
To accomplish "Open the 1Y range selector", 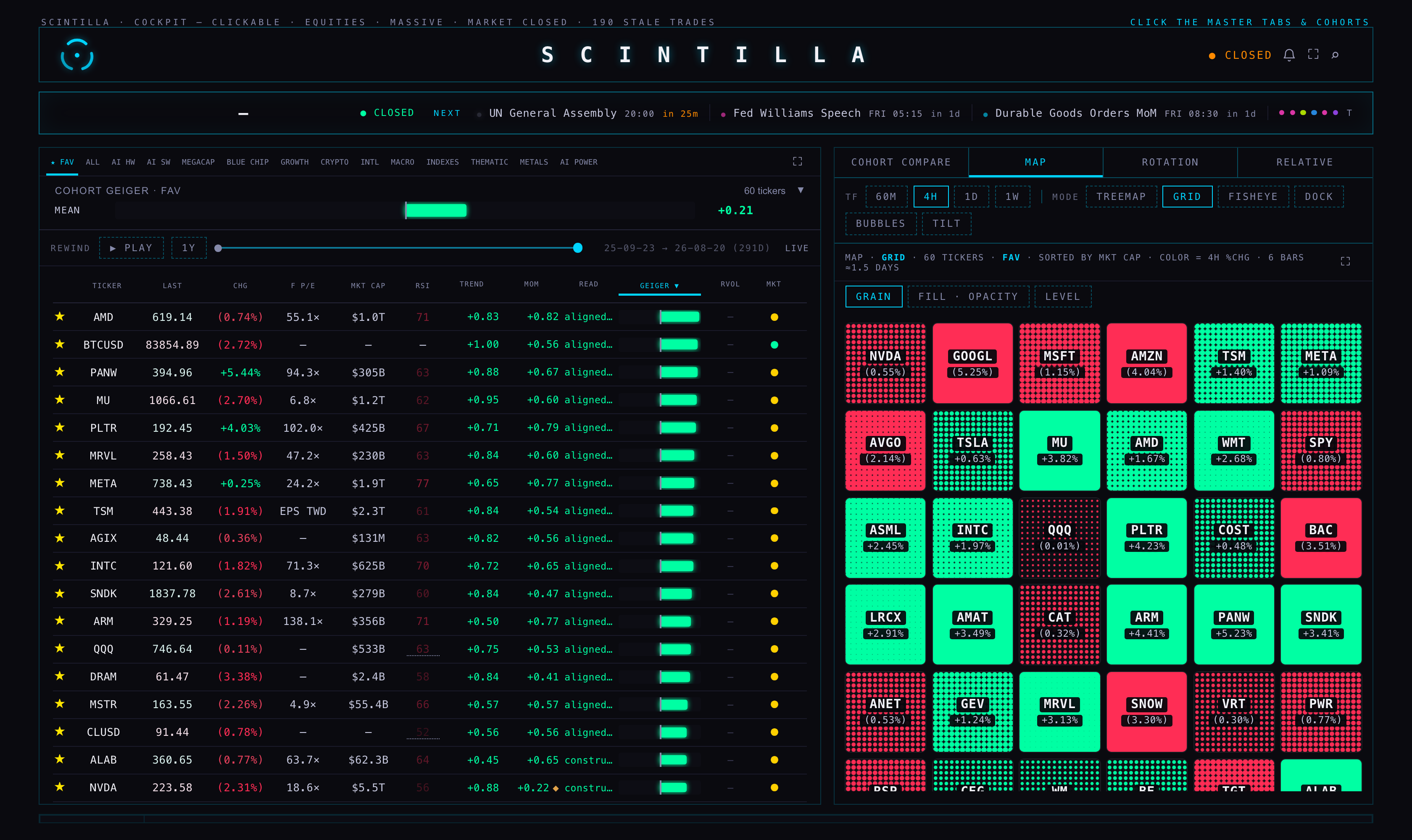I will click(189, 248).
